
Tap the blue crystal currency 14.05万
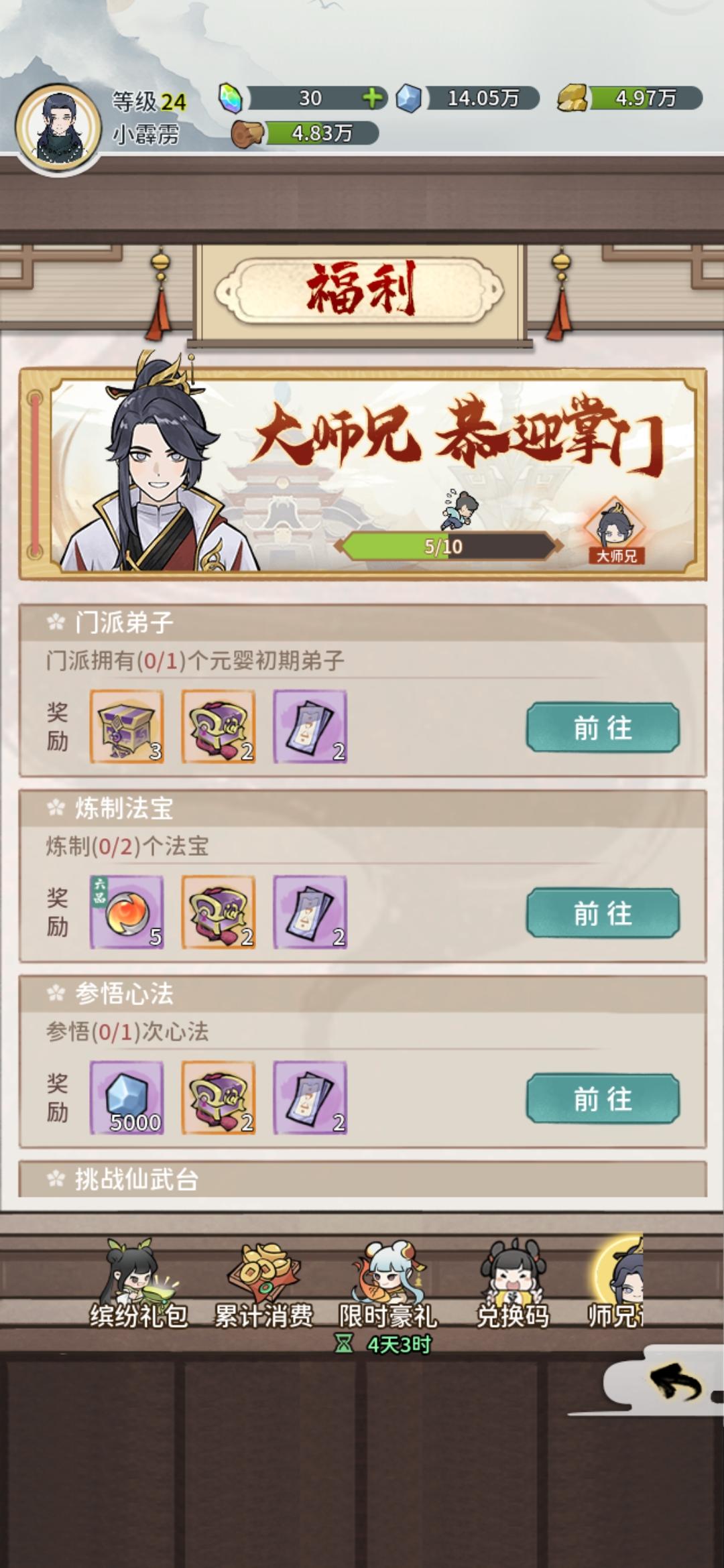468,99
